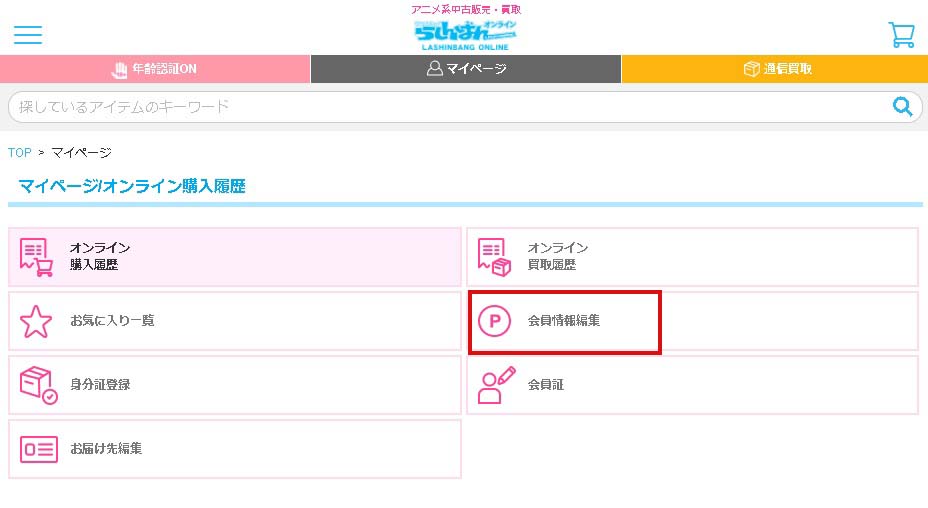The image size is (928, 508).
Task: Click the ID registration box icon
Action: click(38, 385)
